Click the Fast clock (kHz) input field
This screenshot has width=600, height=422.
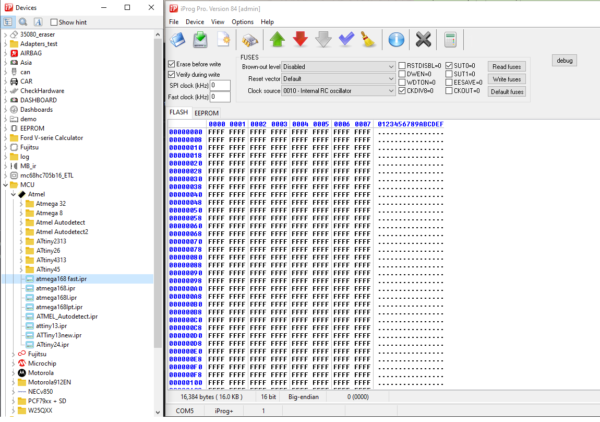click(x=220, y=97)
